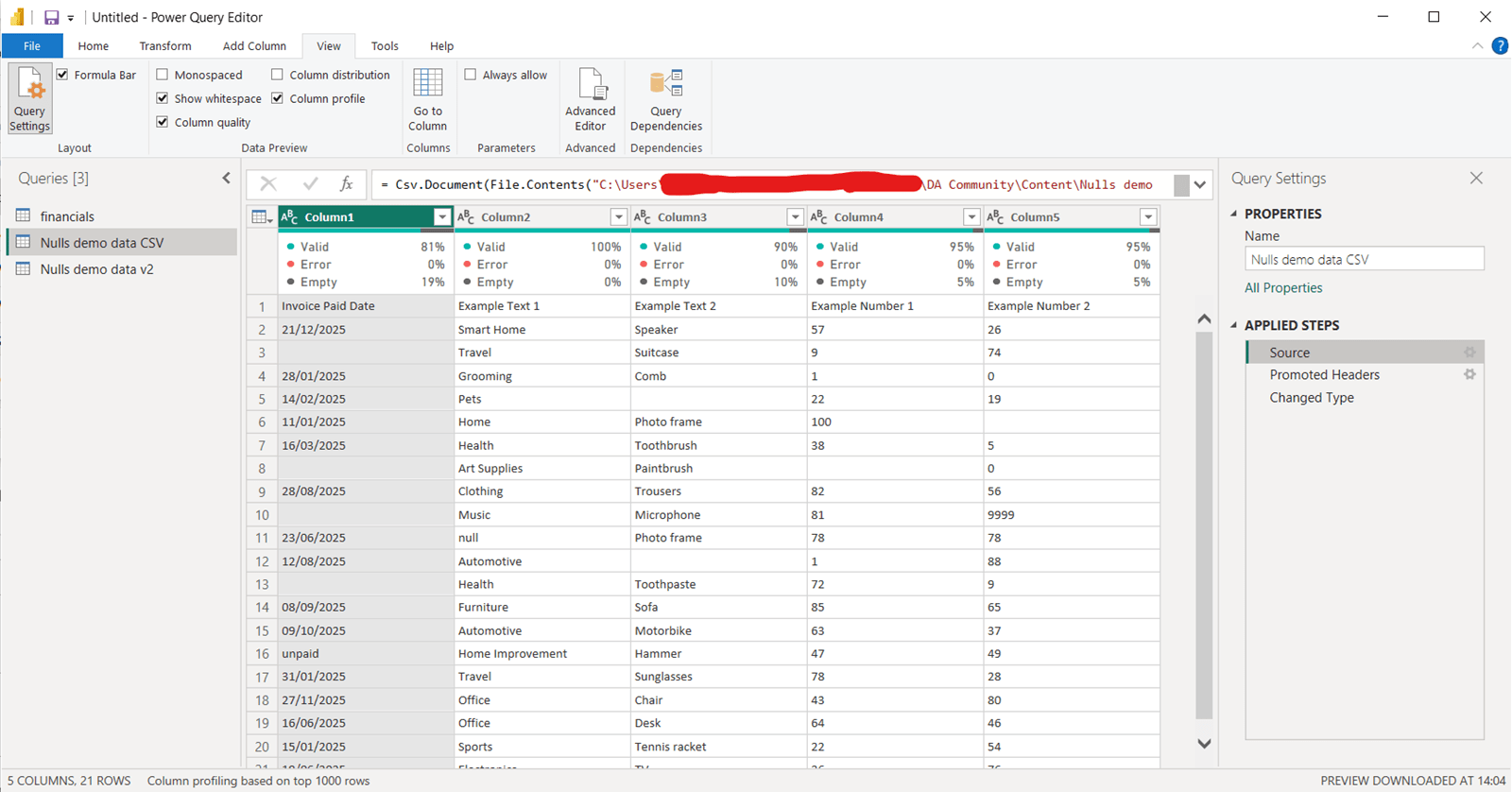This screenshot has height=792, width=1512.
Task: Click the fx function icon
Action: click(347, 184)
